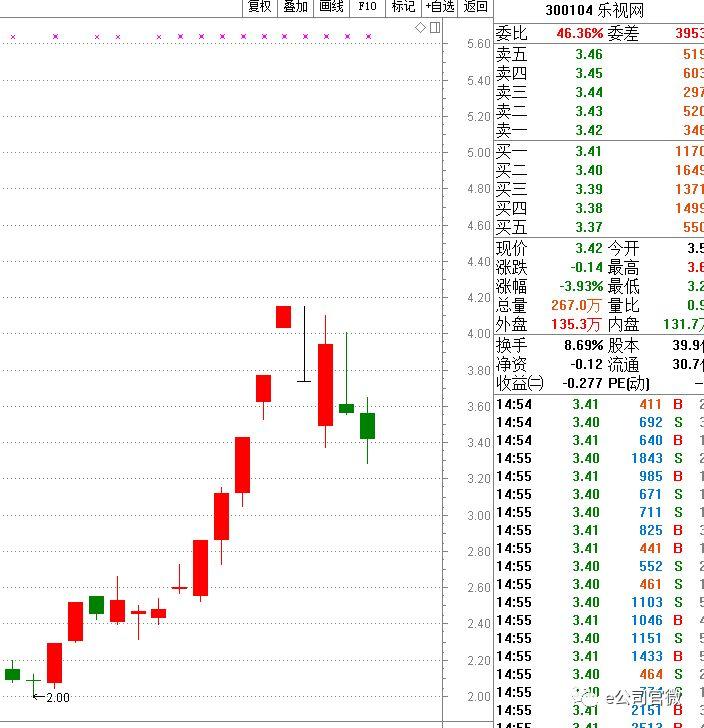Click the 涨跌 value -0.14
Screen dimensions: 704x728
(x=587, y=267)
